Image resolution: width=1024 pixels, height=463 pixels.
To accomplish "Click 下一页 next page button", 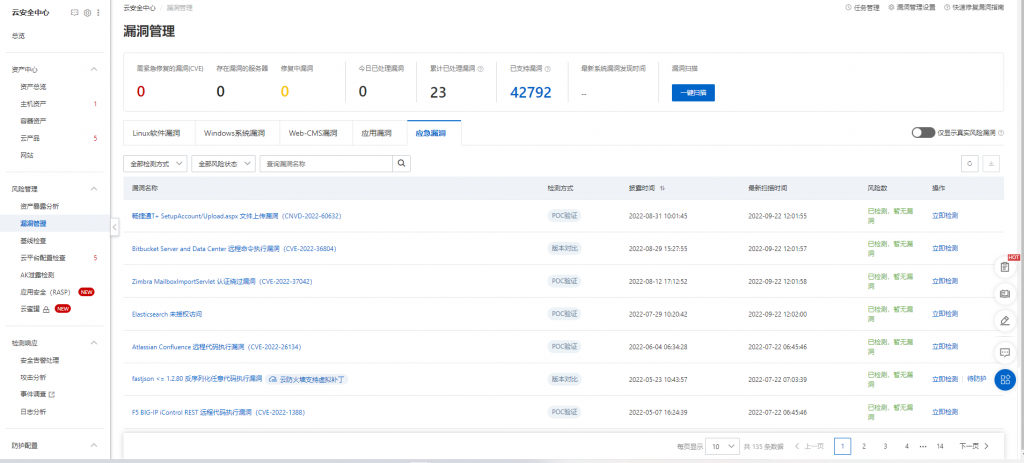I will click(974, 446).
